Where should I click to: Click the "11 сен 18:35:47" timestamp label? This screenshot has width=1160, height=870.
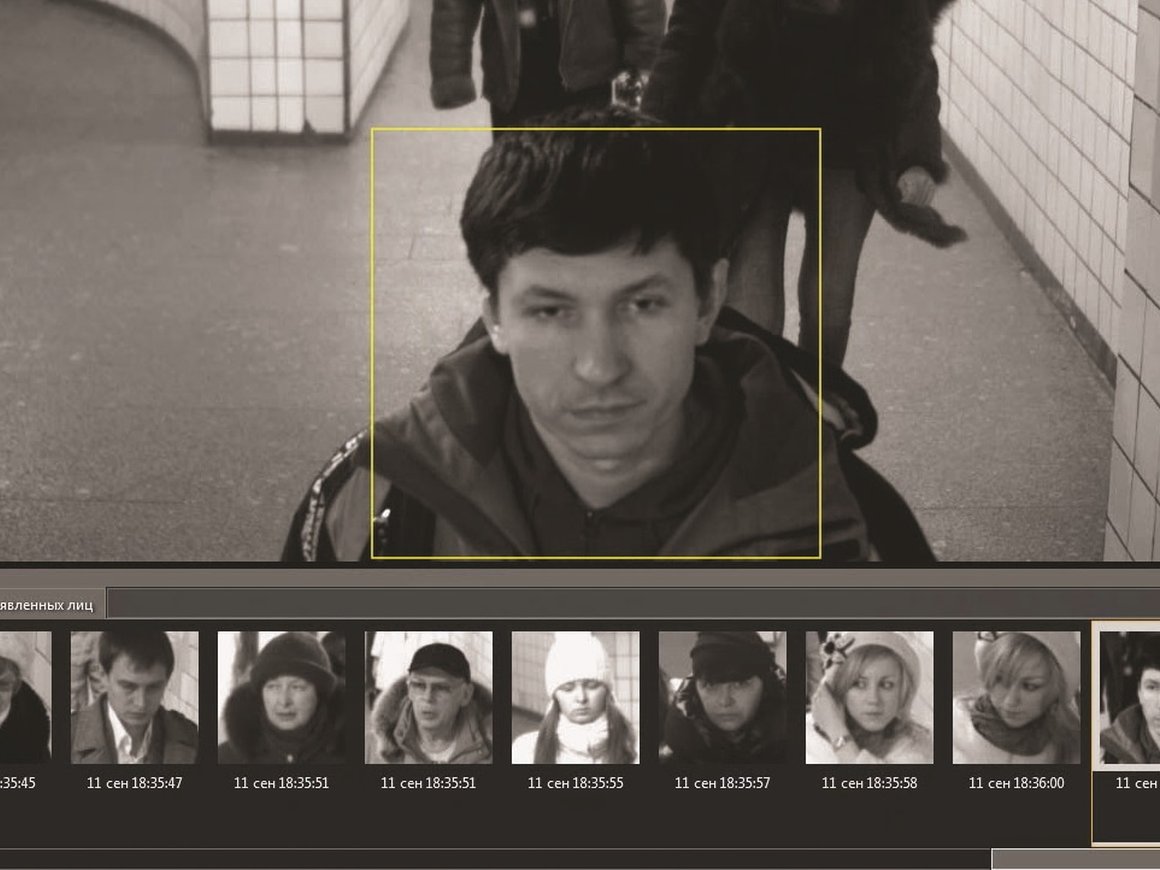pos(134,783)
